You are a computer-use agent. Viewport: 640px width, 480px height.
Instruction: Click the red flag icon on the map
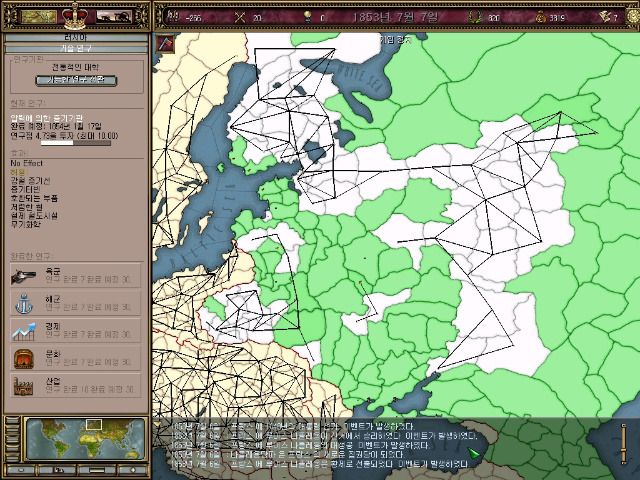pos(165,43)
